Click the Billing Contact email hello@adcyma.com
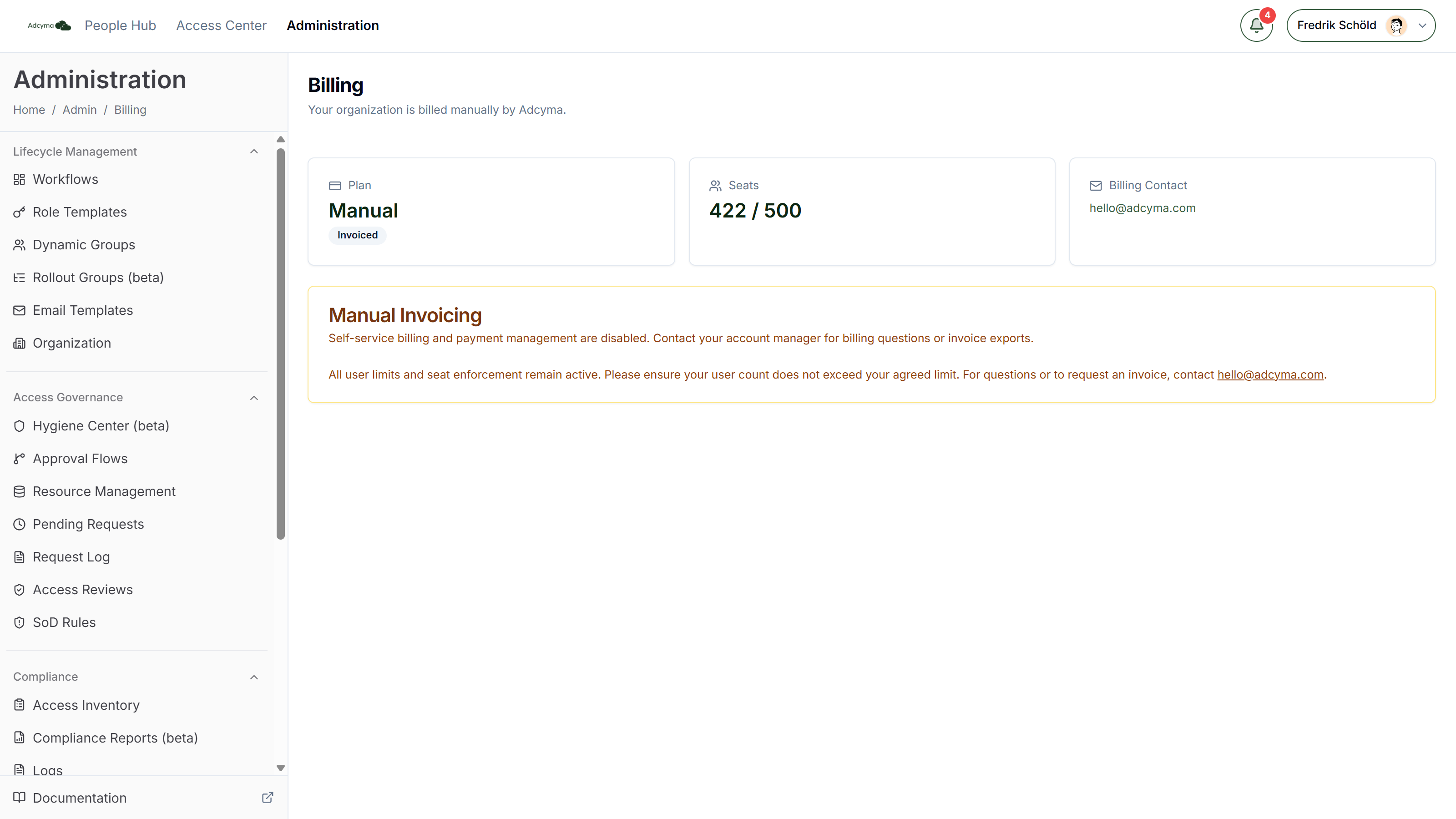Viewport: 1456px width, 819px height. click(x=1143, y=208)
